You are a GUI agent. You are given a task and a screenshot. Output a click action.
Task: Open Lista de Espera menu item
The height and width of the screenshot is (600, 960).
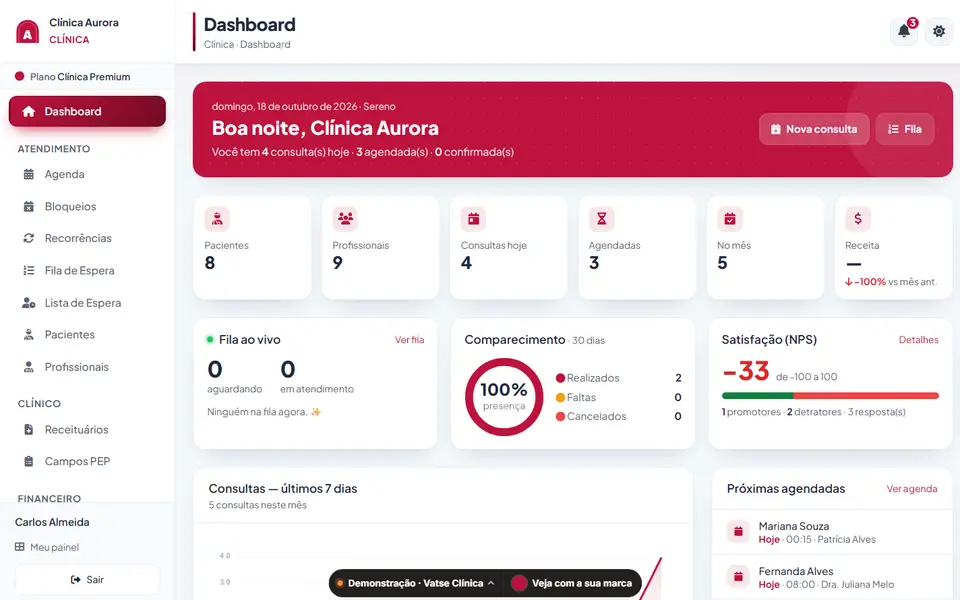coord(87,303)
